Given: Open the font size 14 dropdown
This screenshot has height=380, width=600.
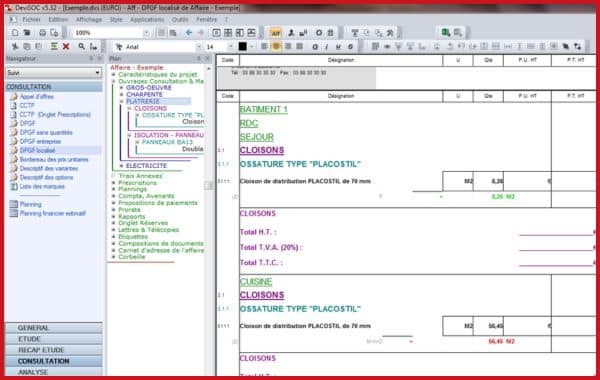Looking at the screenshot, I should (x=230, y=47).
